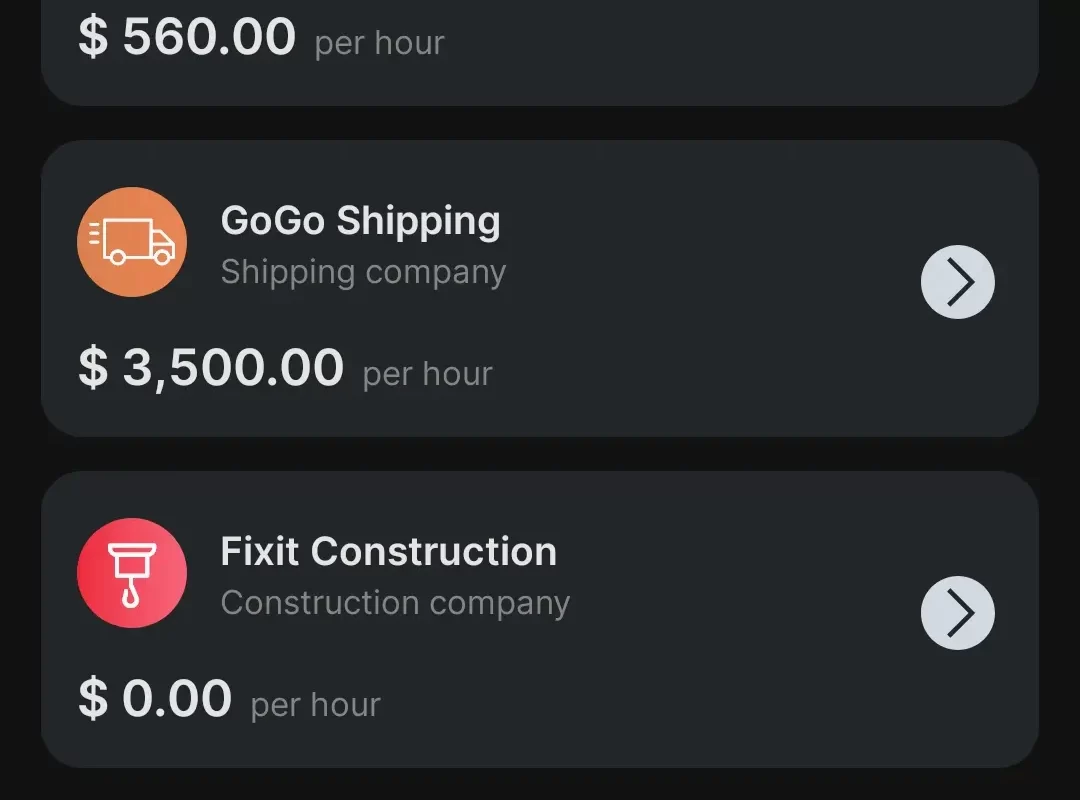Click the dollar sign before 560.00
The image size is (1080, 800).
click(x=93, y=38)
